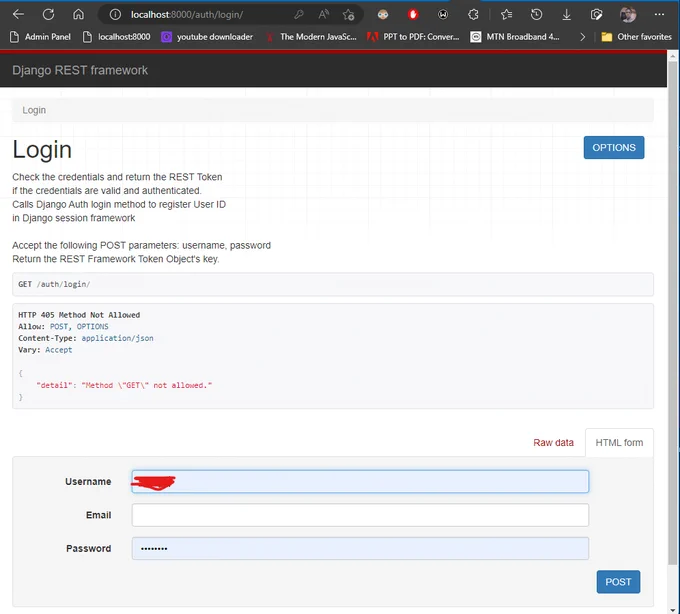This screenshot has width=680, height=614.
Task: Open the red ad-blocker extension icon
Action: [x=413, y=15]
